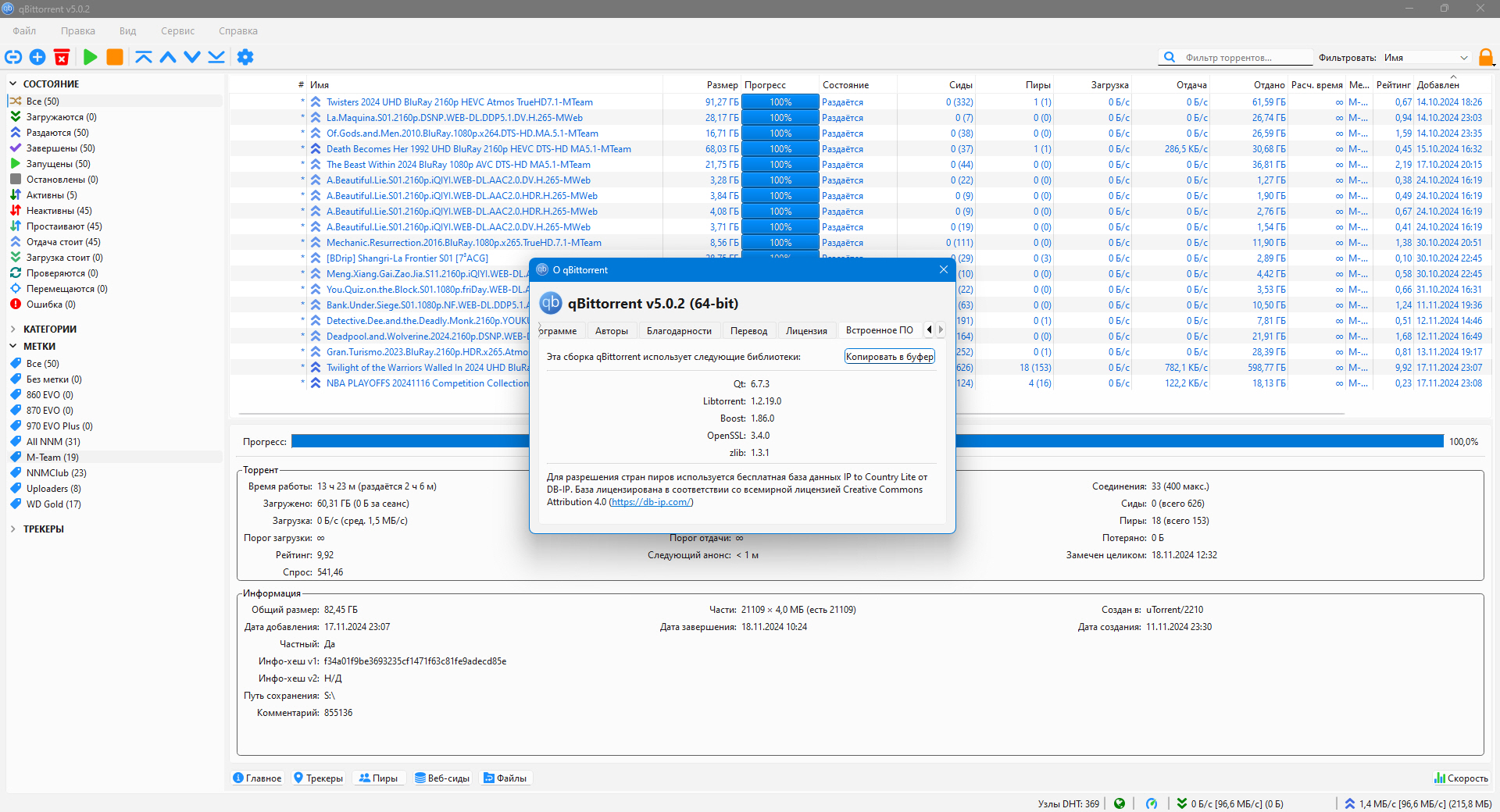This screenshot has height=812, width=1500.
Task: Click Узлы DHT: 369 status text
Action: click(1068, 803)
